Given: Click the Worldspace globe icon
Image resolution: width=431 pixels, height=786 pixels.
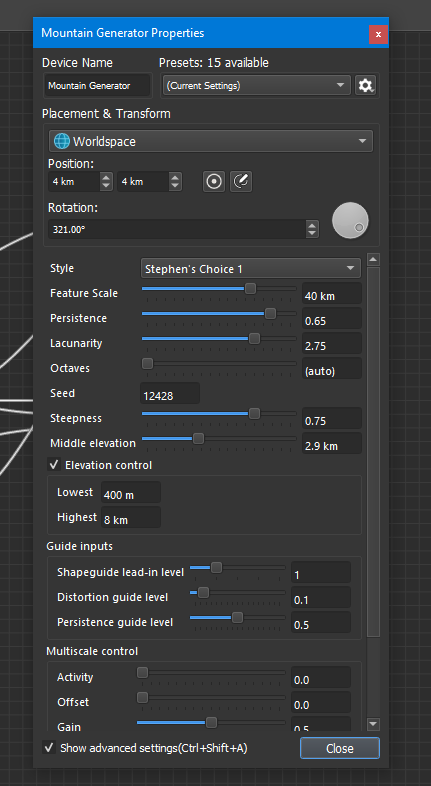Looking at the screenshot, I should 61,141.
